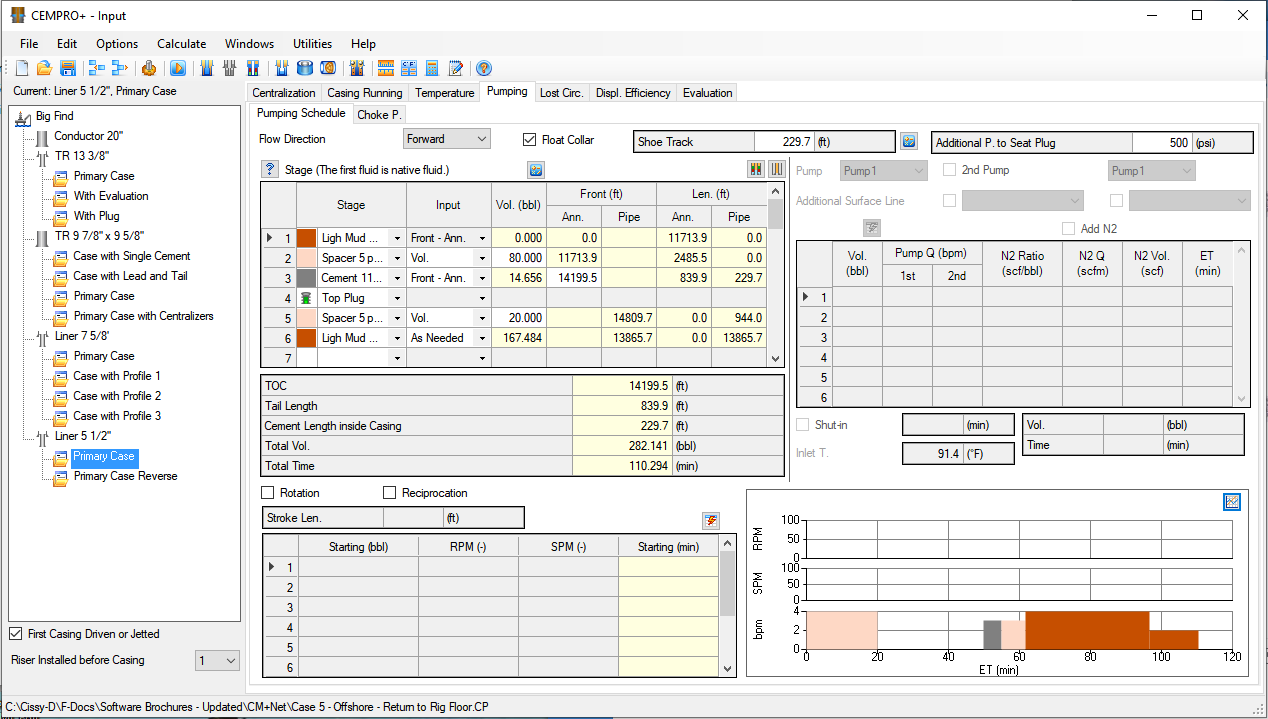The height and width of the screenshot is (719, 1268).
Task: Uncheck the Float Collar checkbox
Action: 531,140
